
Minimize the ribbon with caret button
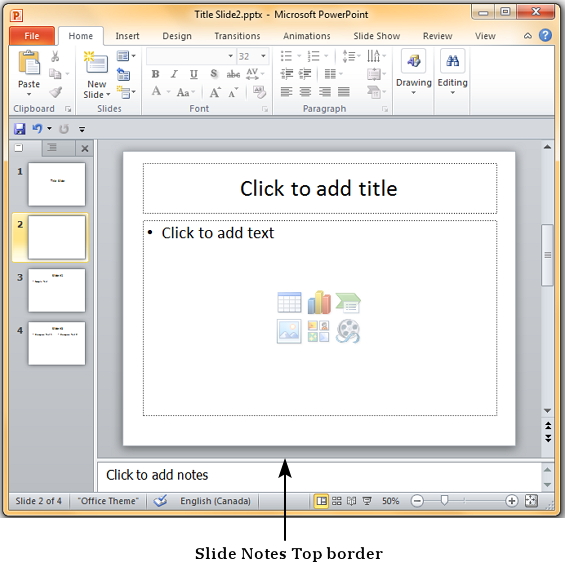coord(528,36)
